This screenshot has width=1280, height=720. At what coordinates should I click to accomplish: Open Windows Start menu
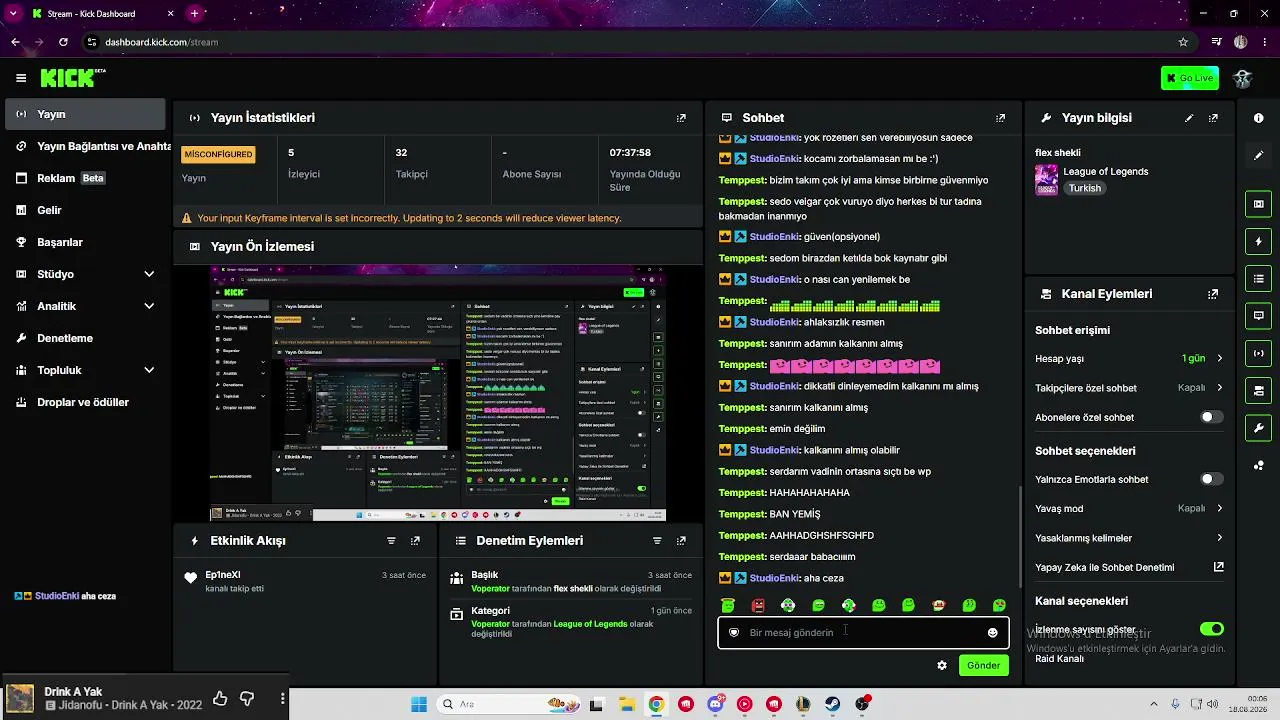(x=418, y=704)
